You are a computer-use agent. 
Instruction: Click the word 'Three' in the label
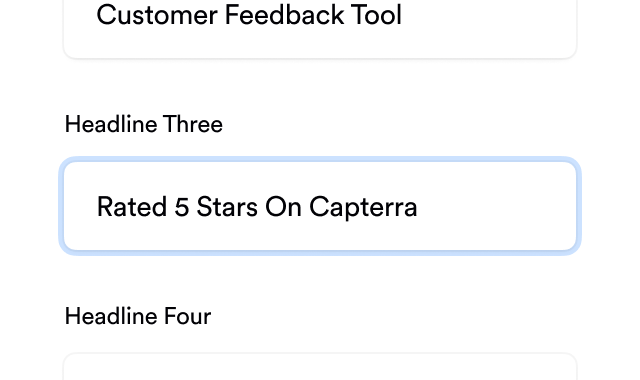tap(193, 124)
